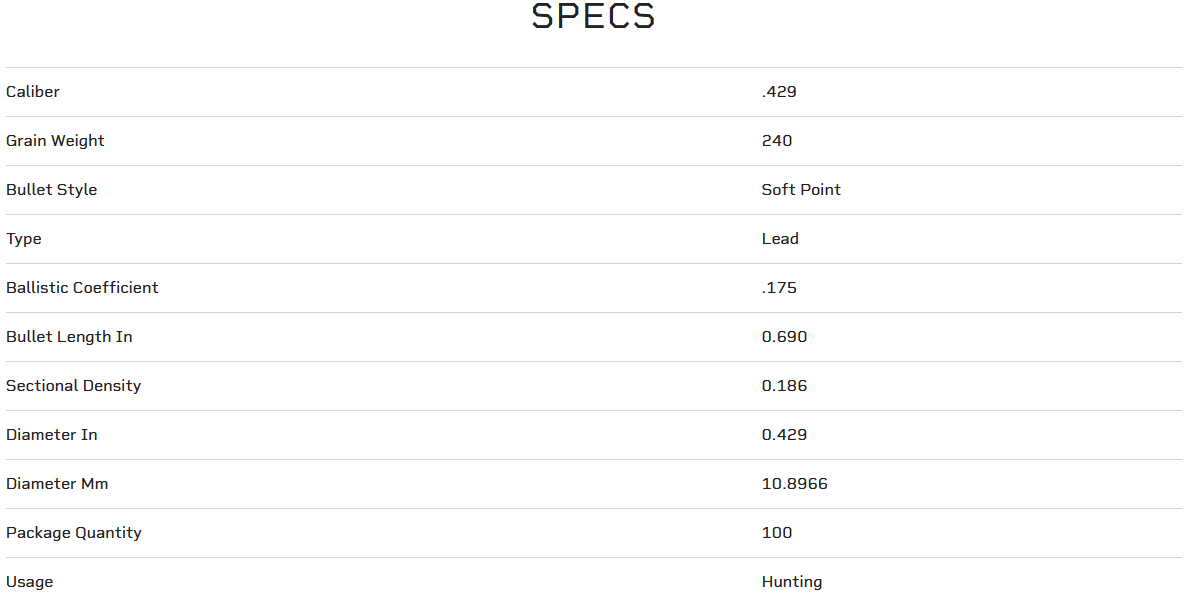
Task: Click the Package Quantity label
Action: 74,533
